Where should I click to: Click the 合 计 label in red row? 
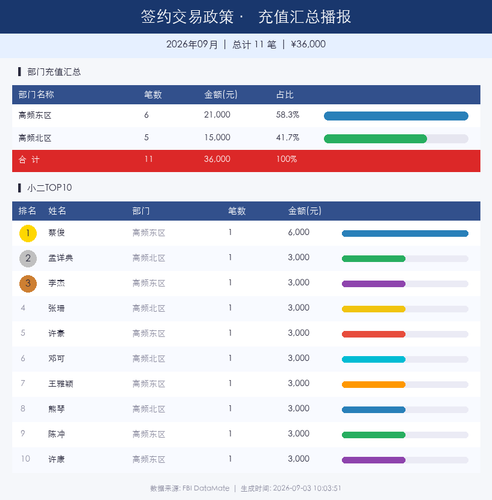pos(29,160)
